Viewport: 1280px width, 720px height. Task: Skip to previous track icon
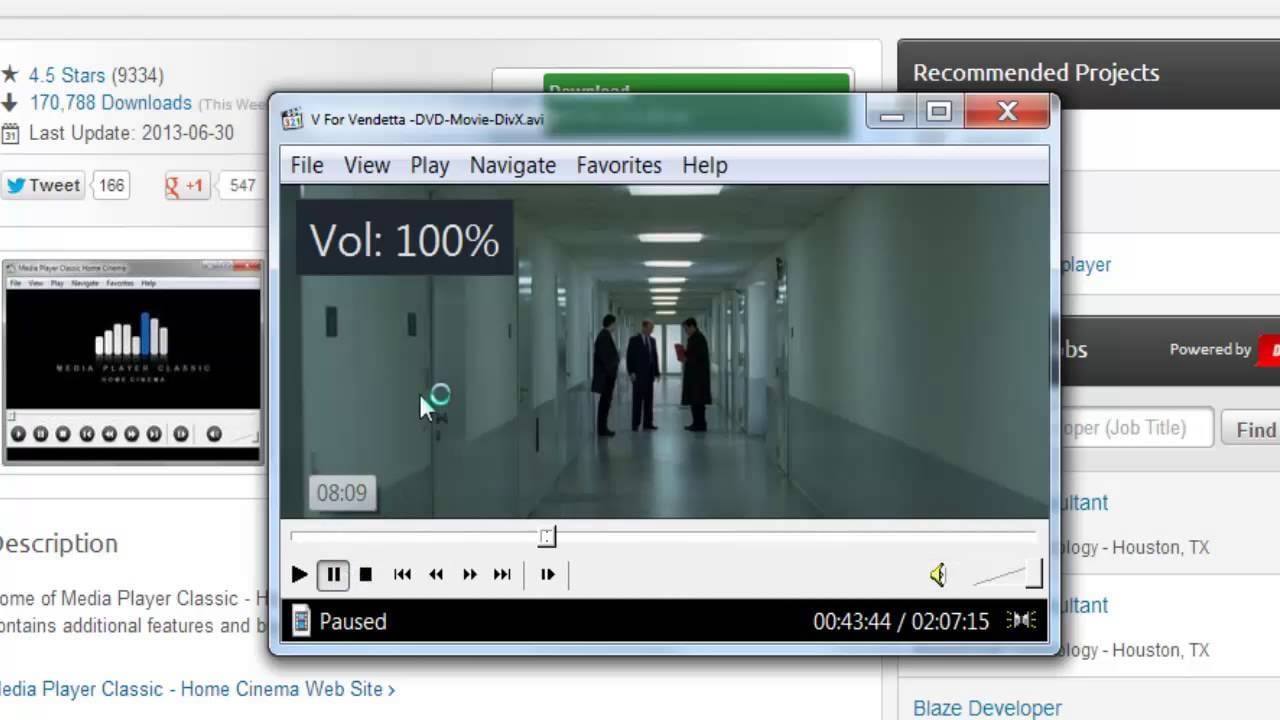click(x=402, y=574)
